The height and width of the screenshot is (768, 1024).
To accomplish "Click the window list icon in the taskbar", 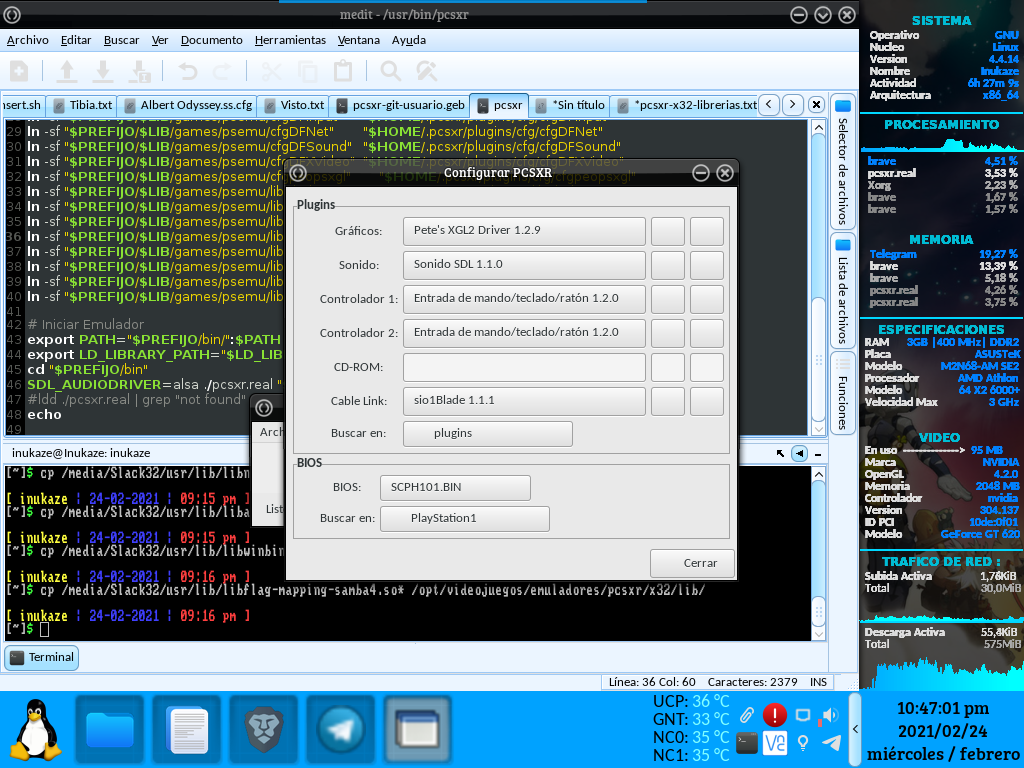I will (x=418, y=730).
